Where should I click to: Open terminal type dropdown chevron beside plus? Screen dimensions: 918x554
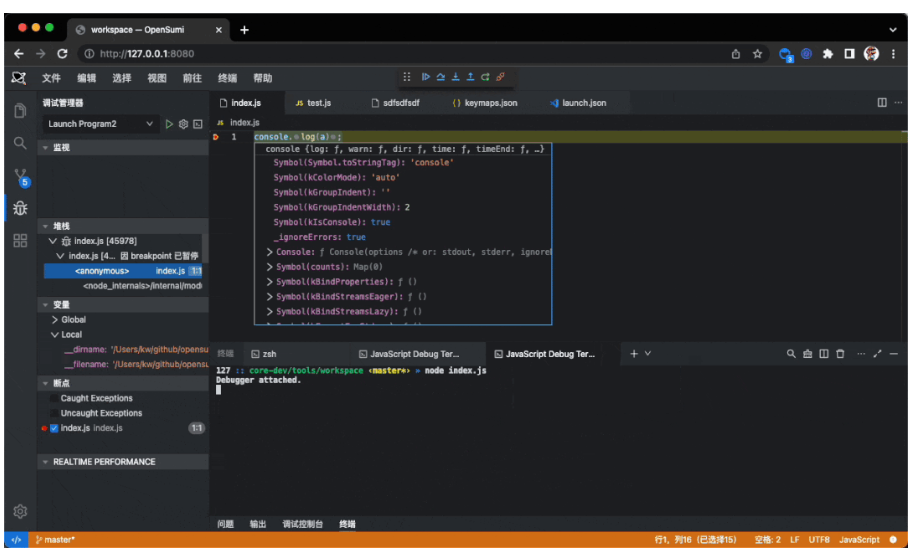click(648, 354)
